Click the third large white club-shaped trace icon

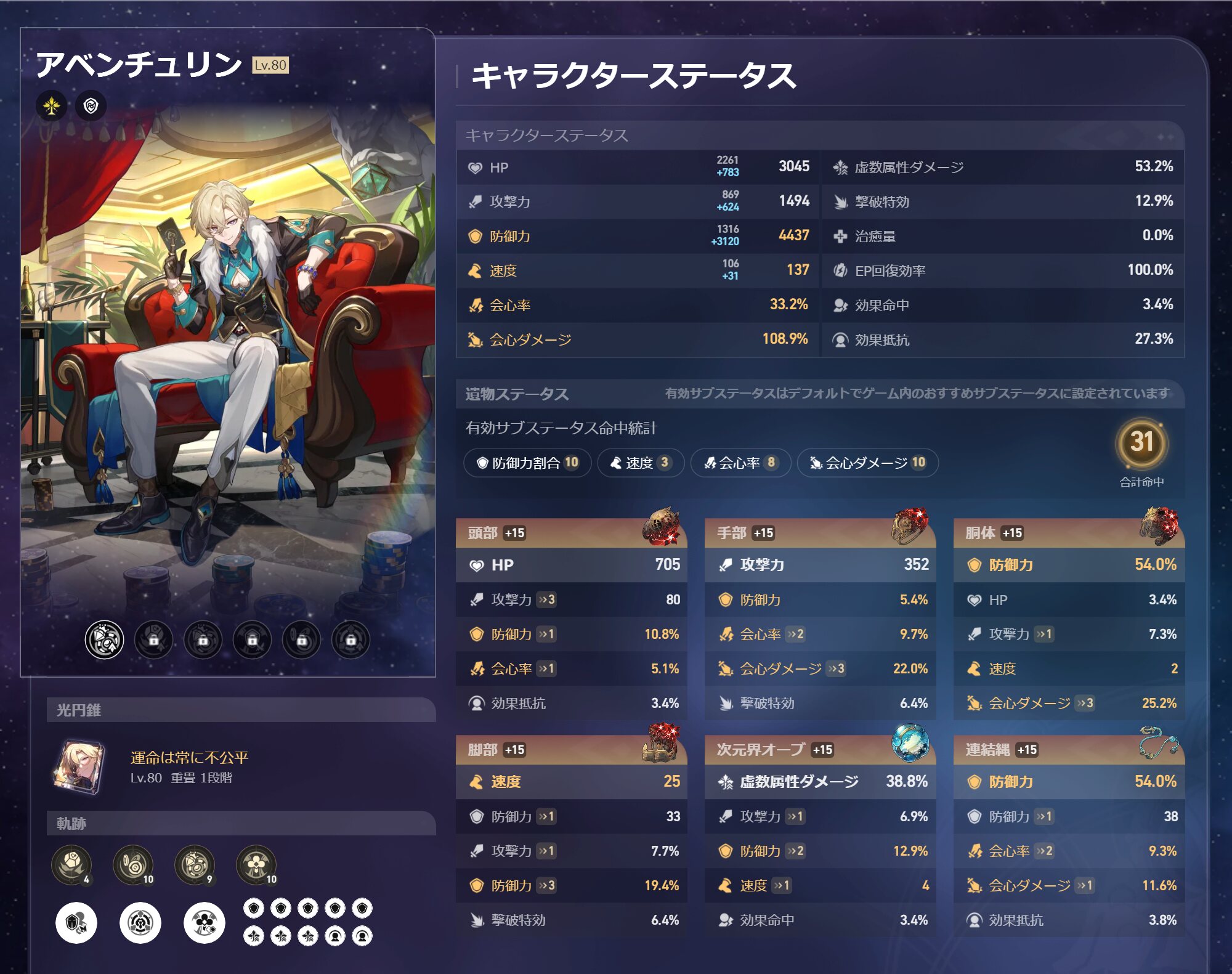pyautogui.click(x=205, y=922)
